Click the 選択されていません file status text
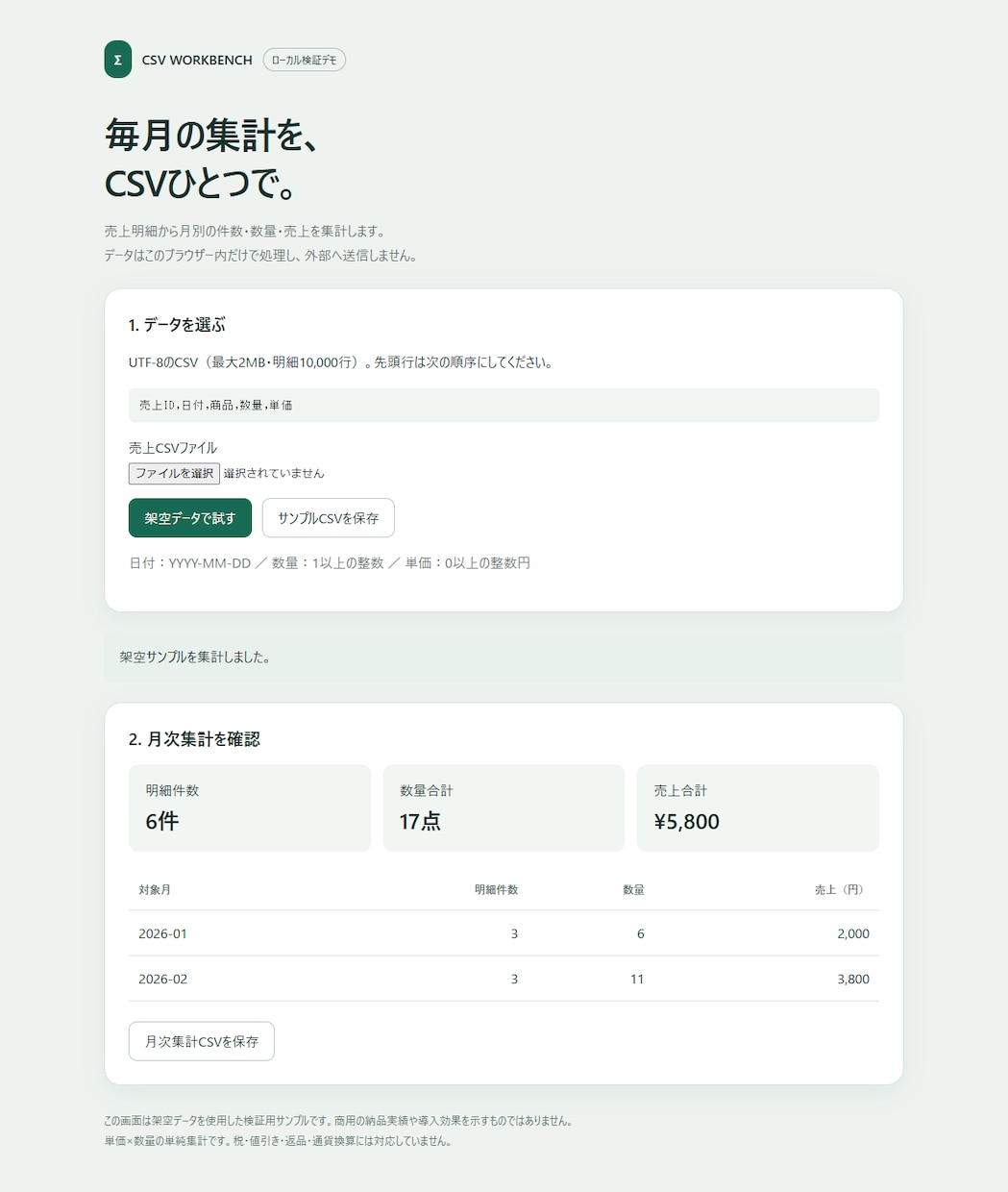This screenshot has height=1192, width=1008. point(274,473)
